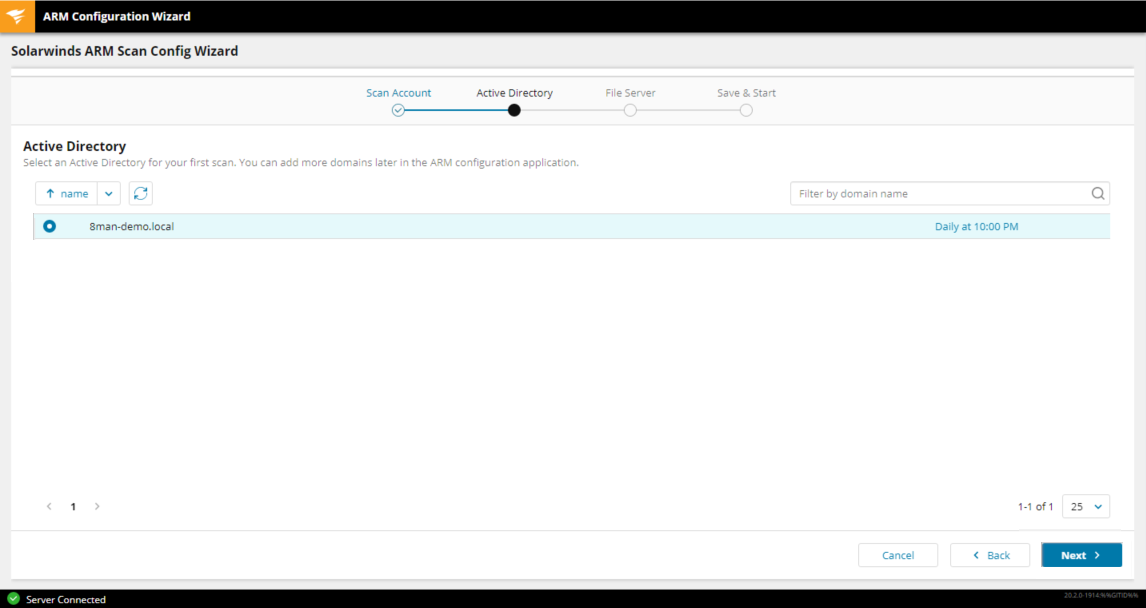Open the sort field dropdown arrow
The width and height of the screenshot is (1146, 608).
(x=109, y=194)
